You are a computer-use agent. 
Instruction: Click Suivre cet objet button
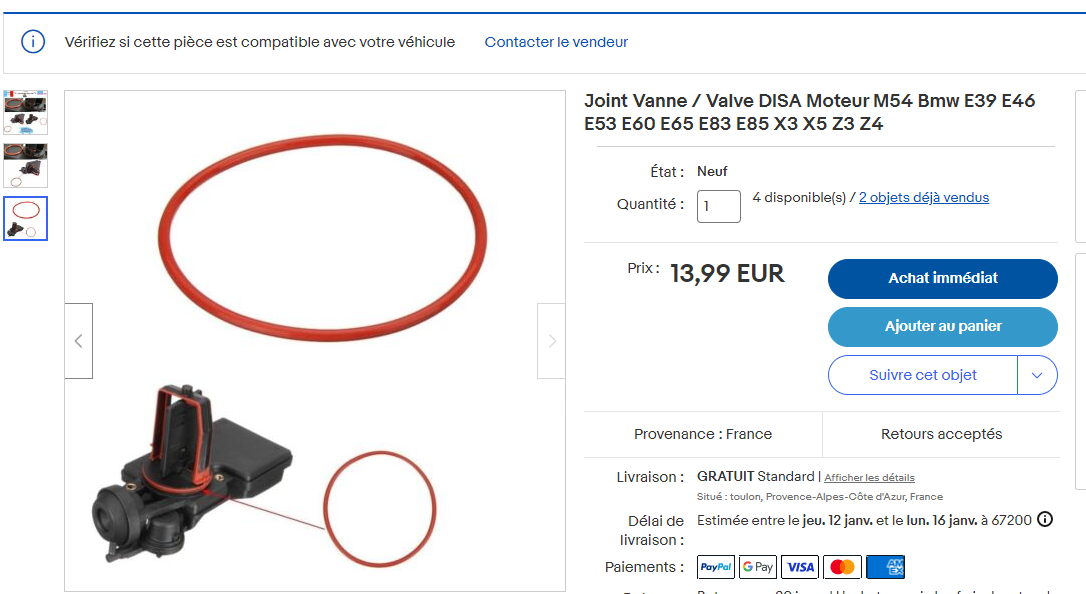(x=923, y=375)
